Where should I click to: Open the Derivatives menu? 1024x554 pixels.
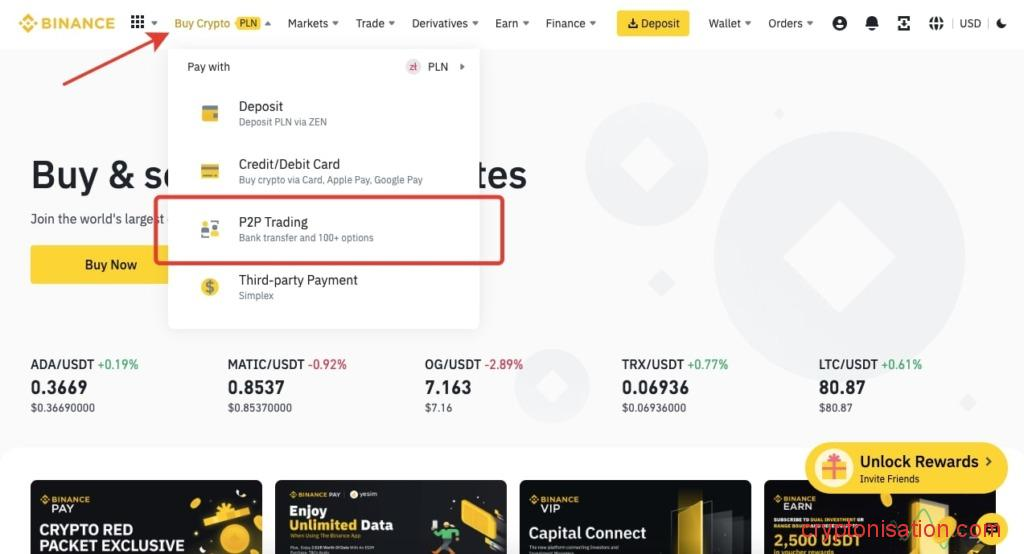click(x=445, y=23)
